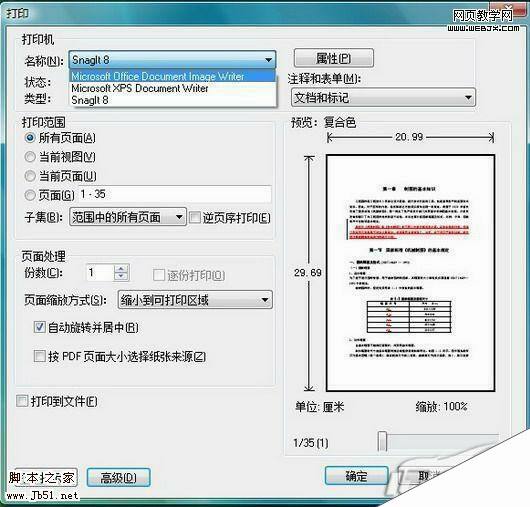
Task: Click the 预览: 复合色 preview label
Action: (x=323, y=122)
